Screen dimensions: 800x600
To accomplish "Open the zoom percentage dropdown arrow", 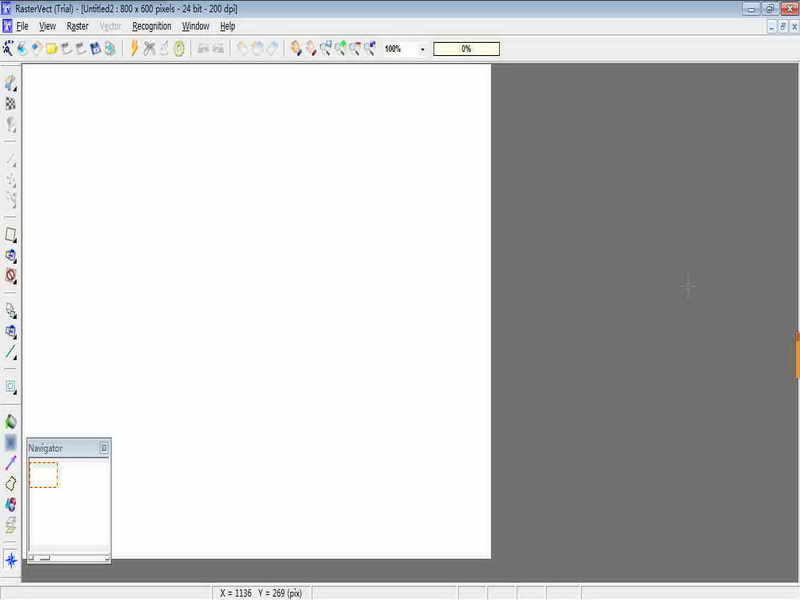I will click(422, 49).
